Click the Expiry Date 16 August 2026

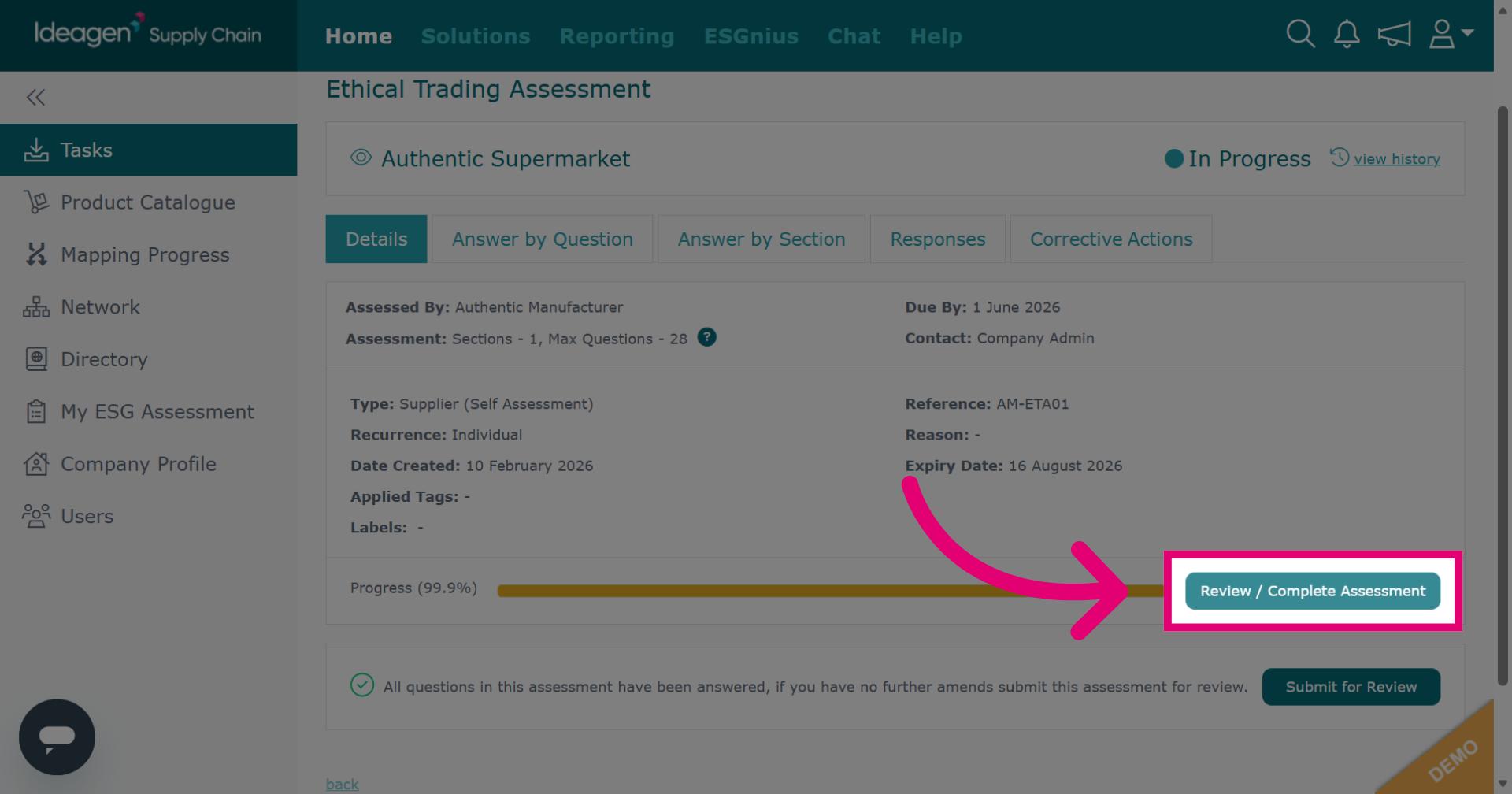pyautogui.click(x=1065, y=466)
